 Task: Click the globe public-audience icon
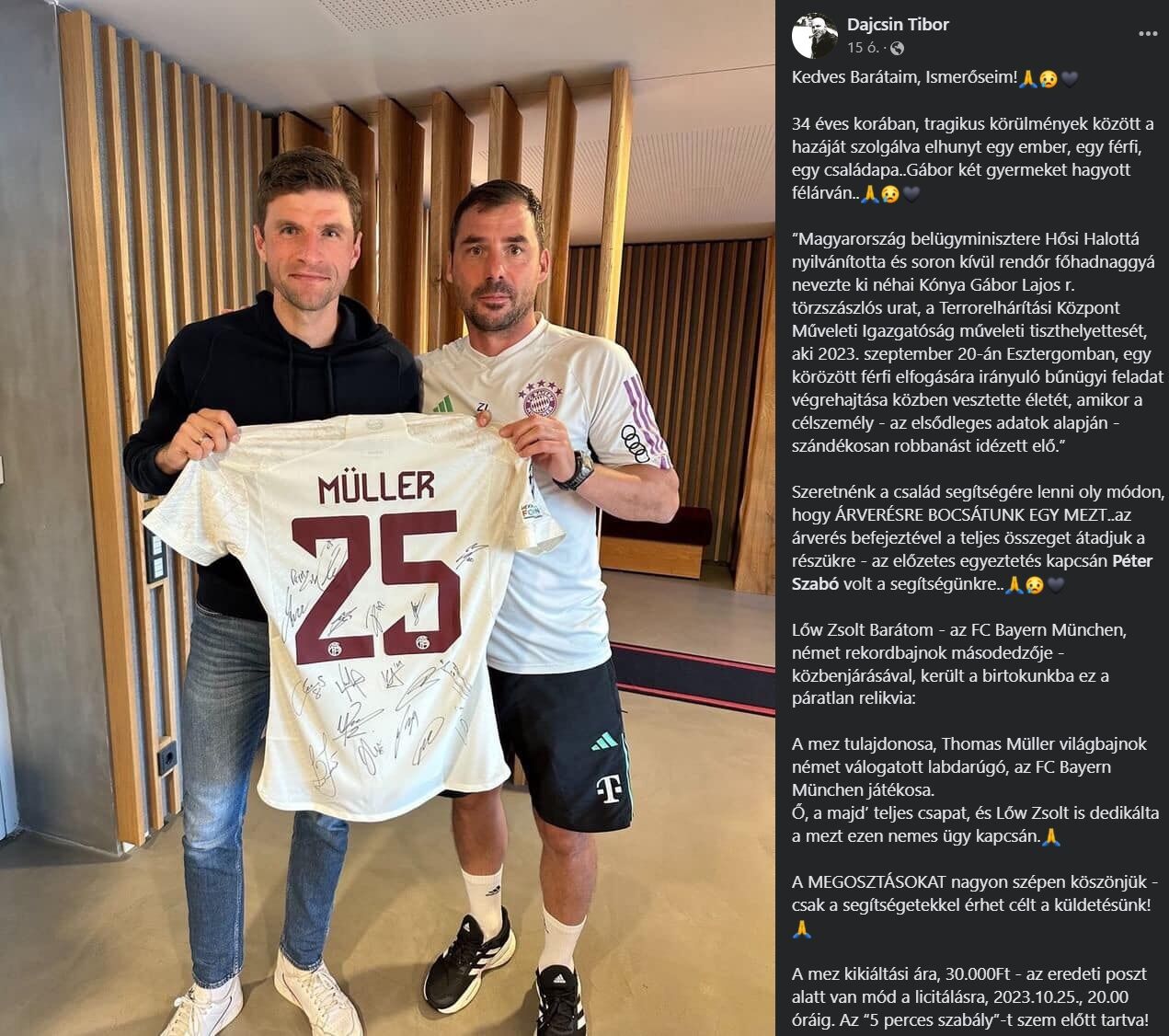click(897, 48)
